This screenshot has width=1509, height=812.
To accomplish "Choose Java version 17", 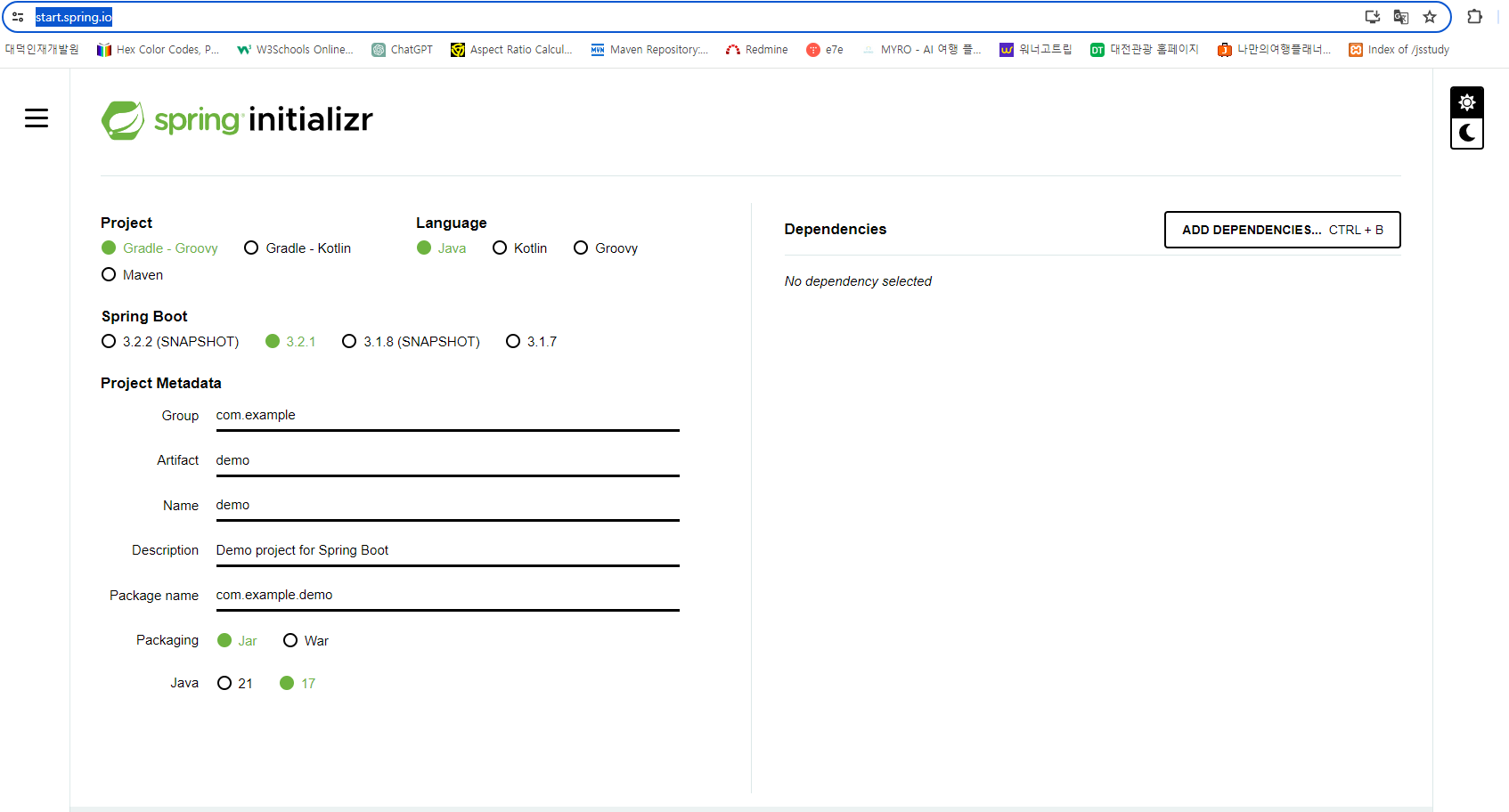I will pyautogui.click(x=298, y=684).
